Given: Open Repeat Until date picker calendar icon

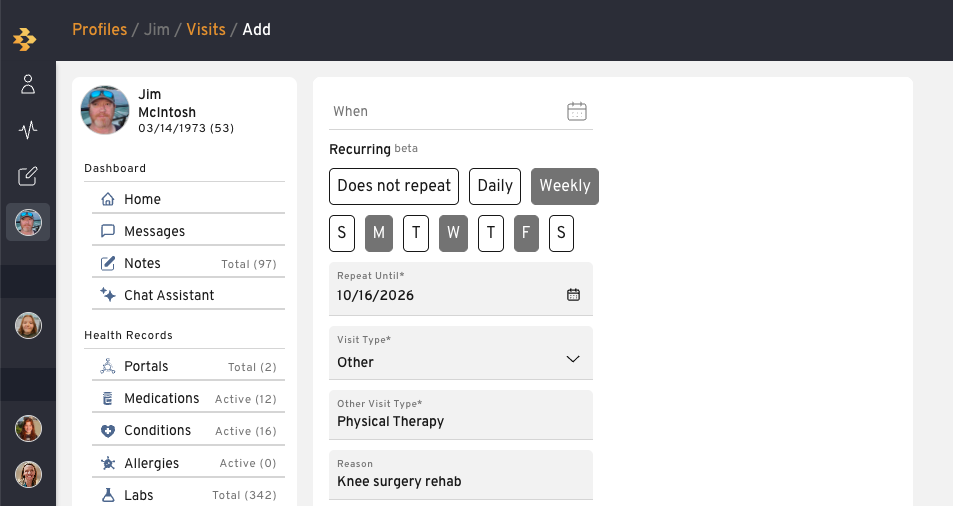Looking at the screenshot, I should tap(573, 295).
